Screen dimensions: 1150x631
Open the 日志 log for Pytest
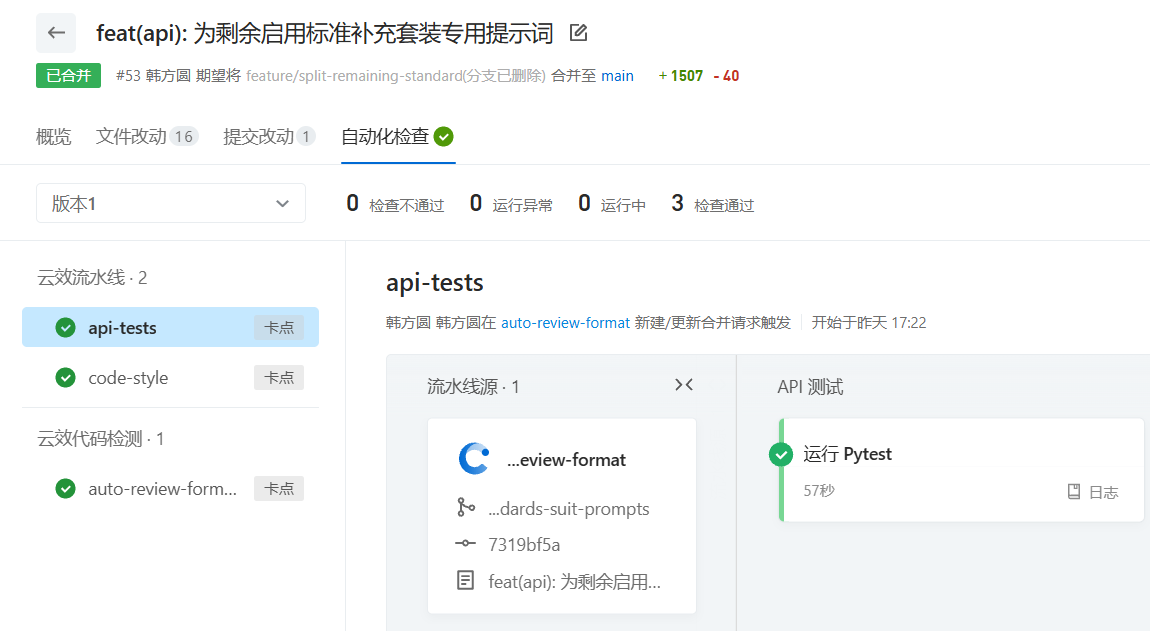pos(1093,492)
